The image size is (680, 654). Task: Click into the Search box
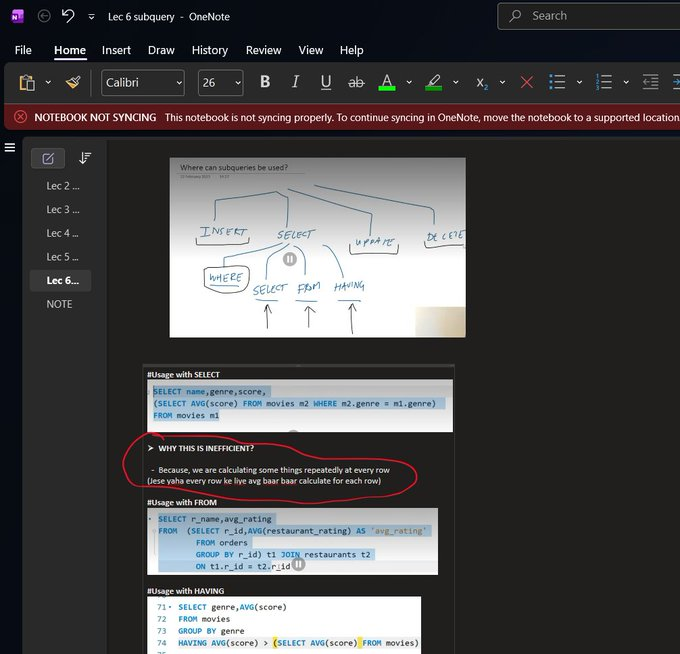pyautogui.click(x=588, y=16)
